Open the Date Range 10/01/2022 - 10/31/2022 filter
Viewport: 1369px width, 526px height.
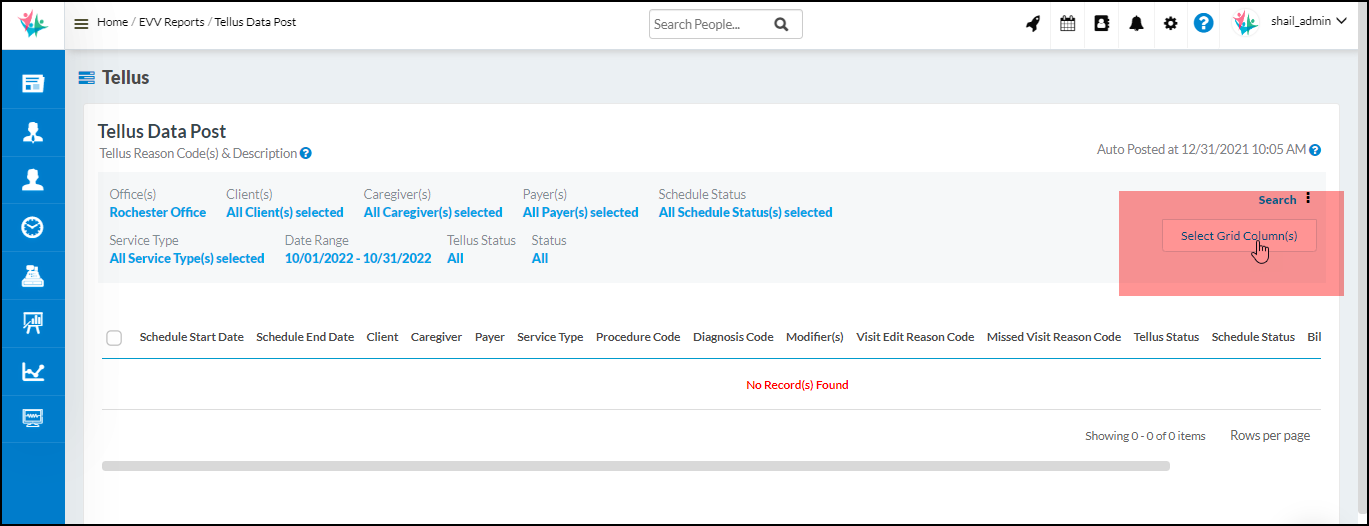(358, 258)
